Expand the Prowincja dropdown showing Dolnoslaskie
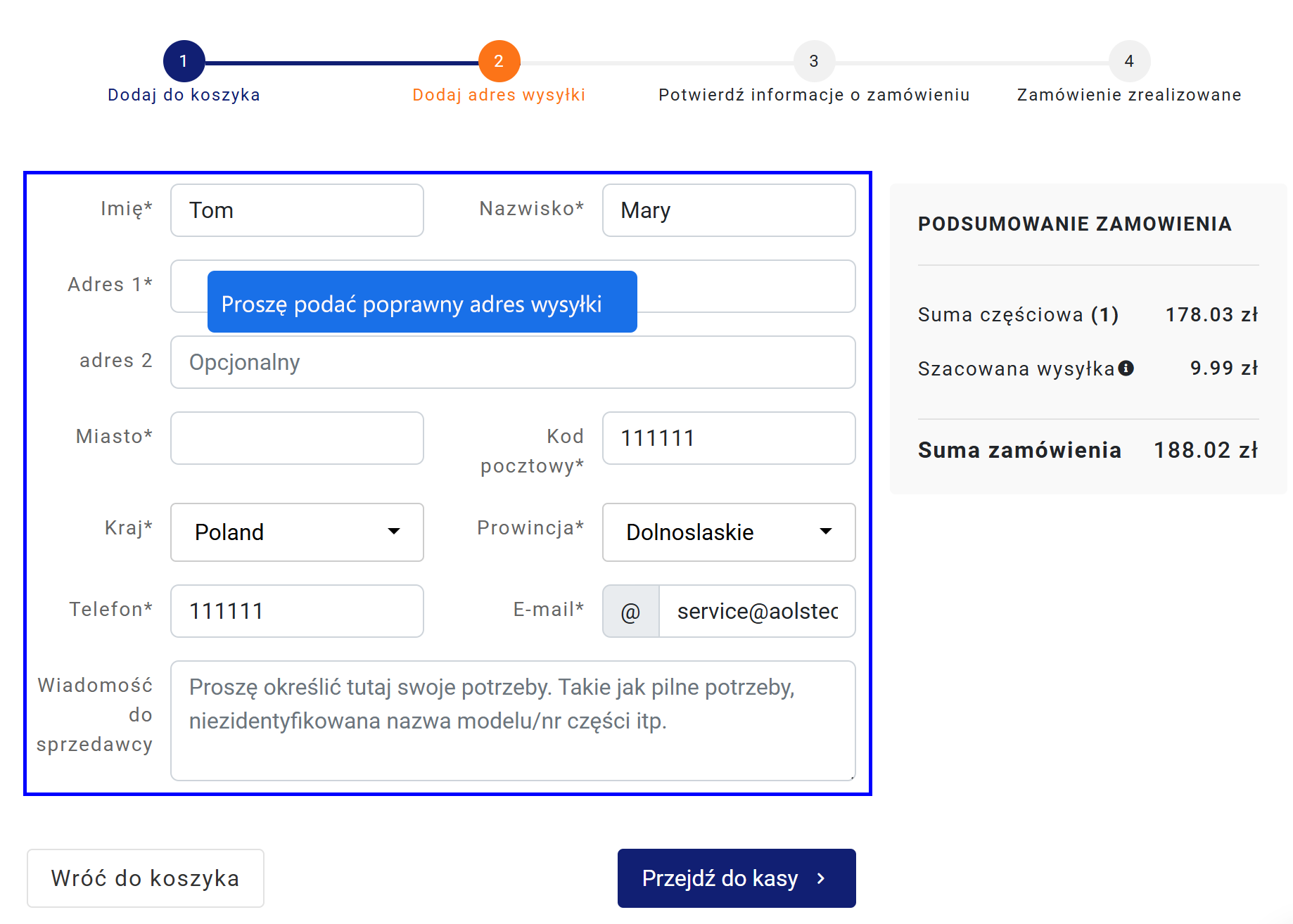The image size is (1293, 924). click(x=729, y=532)
